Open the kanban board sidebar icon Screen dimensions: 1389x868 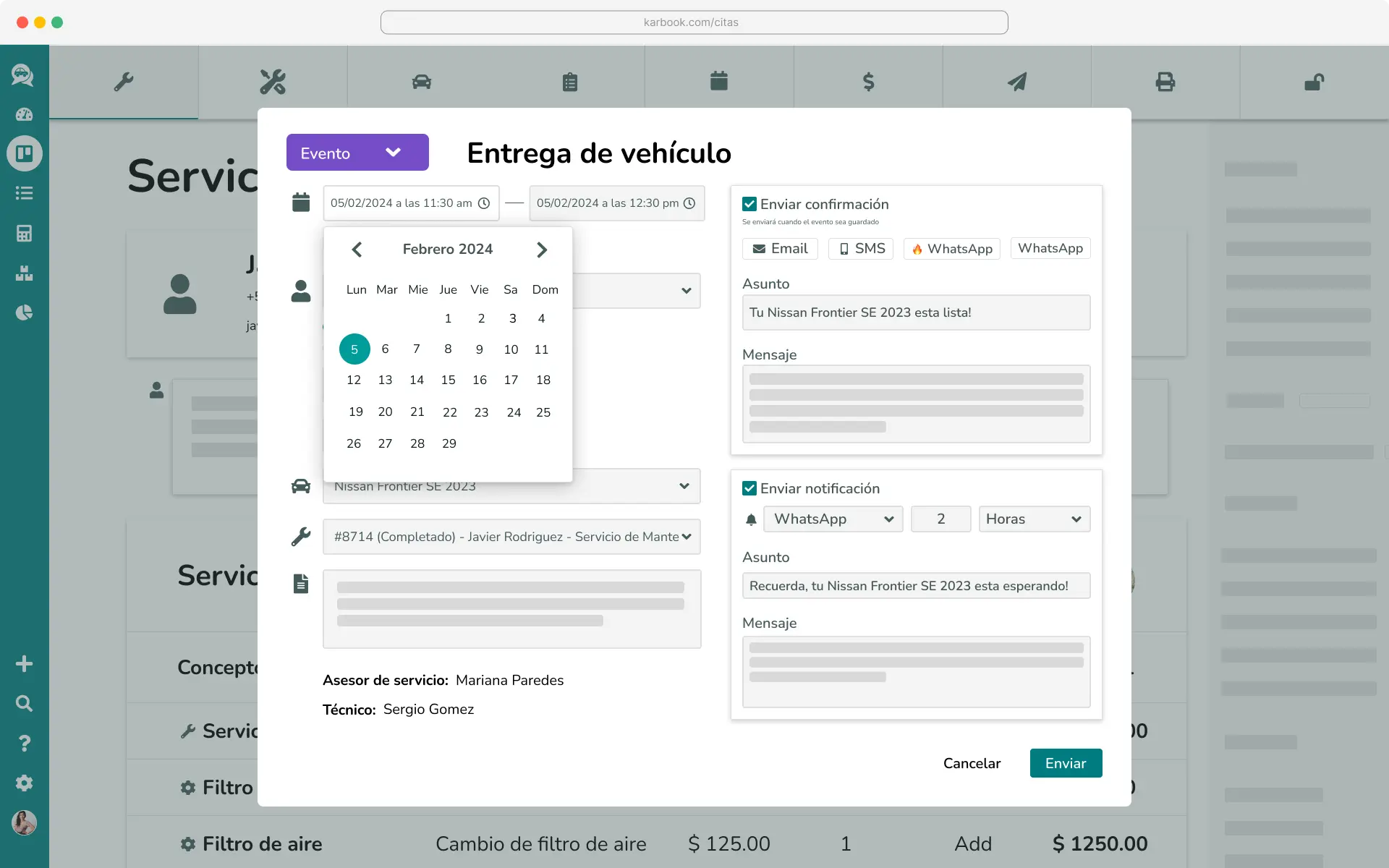(x=25, y=153)
